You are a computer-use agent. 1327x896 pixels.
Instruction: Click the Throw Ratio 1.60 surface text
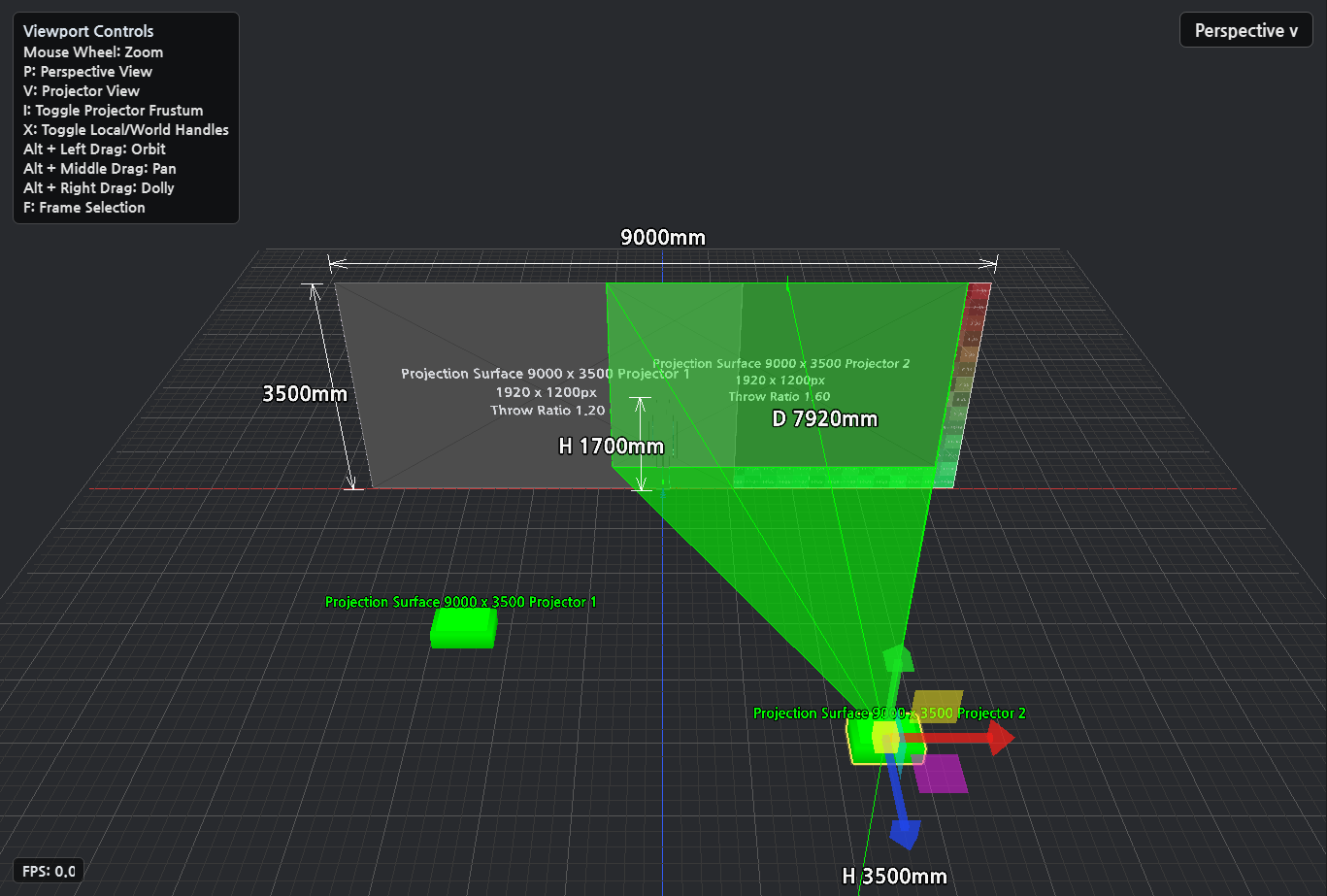coord(780,396)
